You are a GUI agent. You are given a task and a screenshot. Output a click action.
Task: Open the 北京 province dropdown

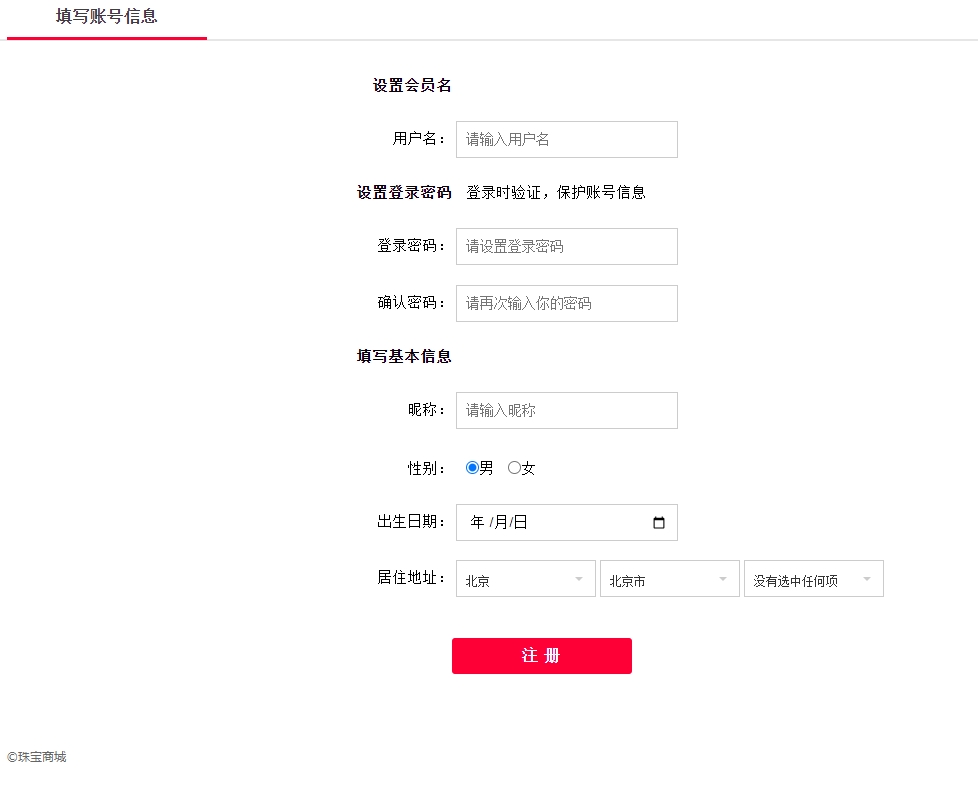pos(525,579)
